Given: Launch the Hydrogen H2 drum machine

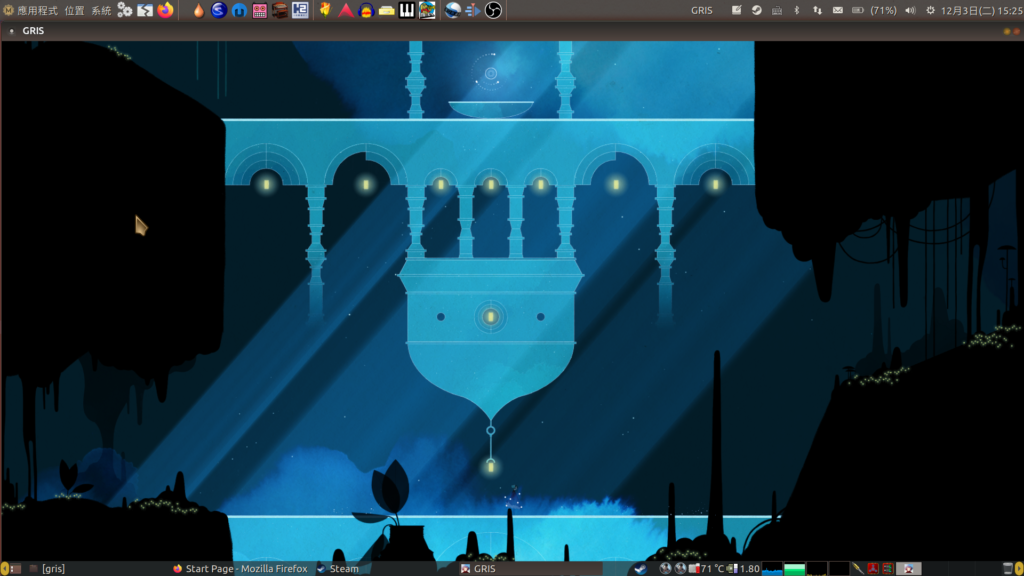Looking at the screenshot, I should coord(300,10).
